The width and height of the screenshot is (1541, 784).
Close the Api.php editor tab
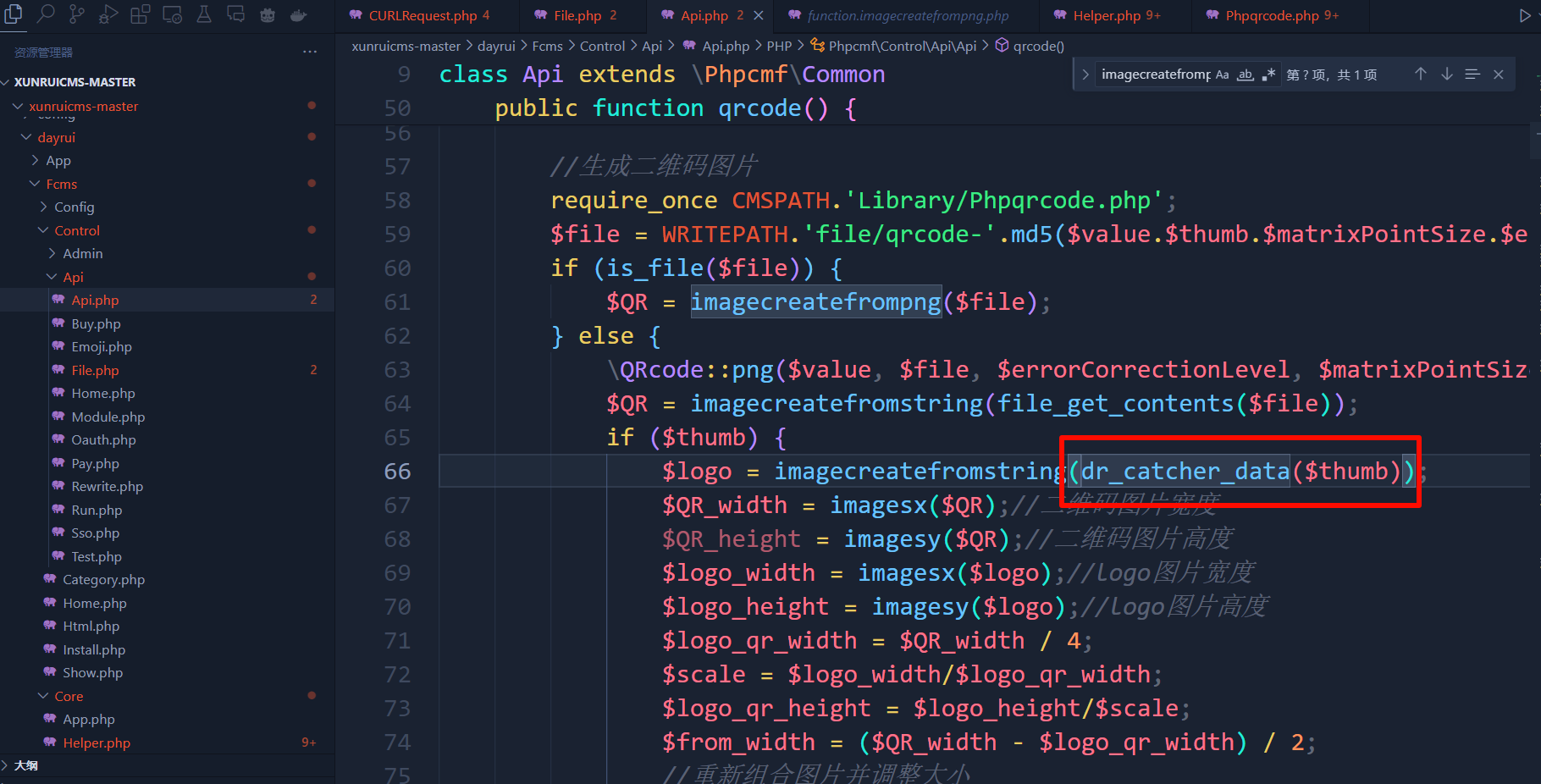pos(759,15)
